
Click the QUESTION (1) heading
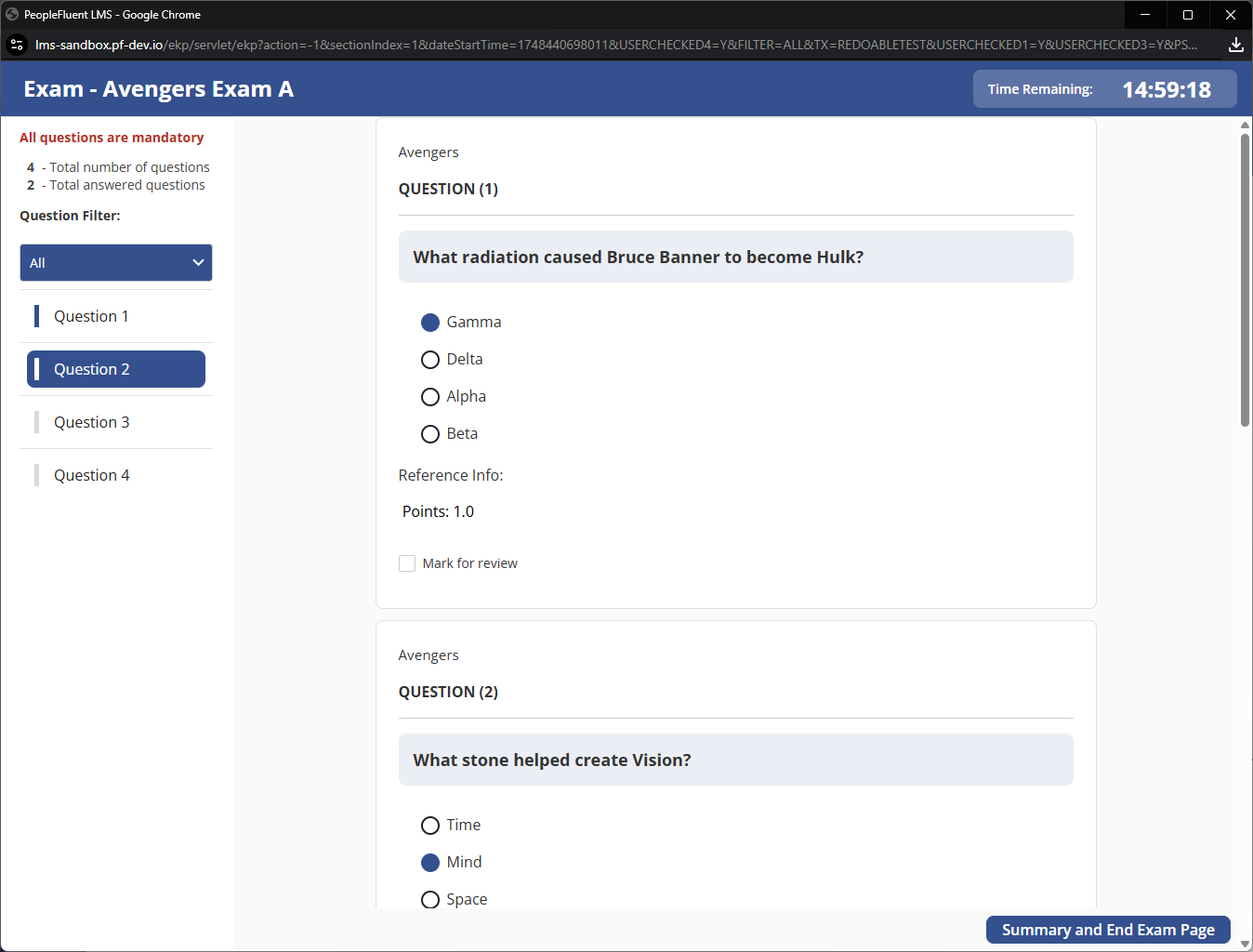tap(448, 189)
